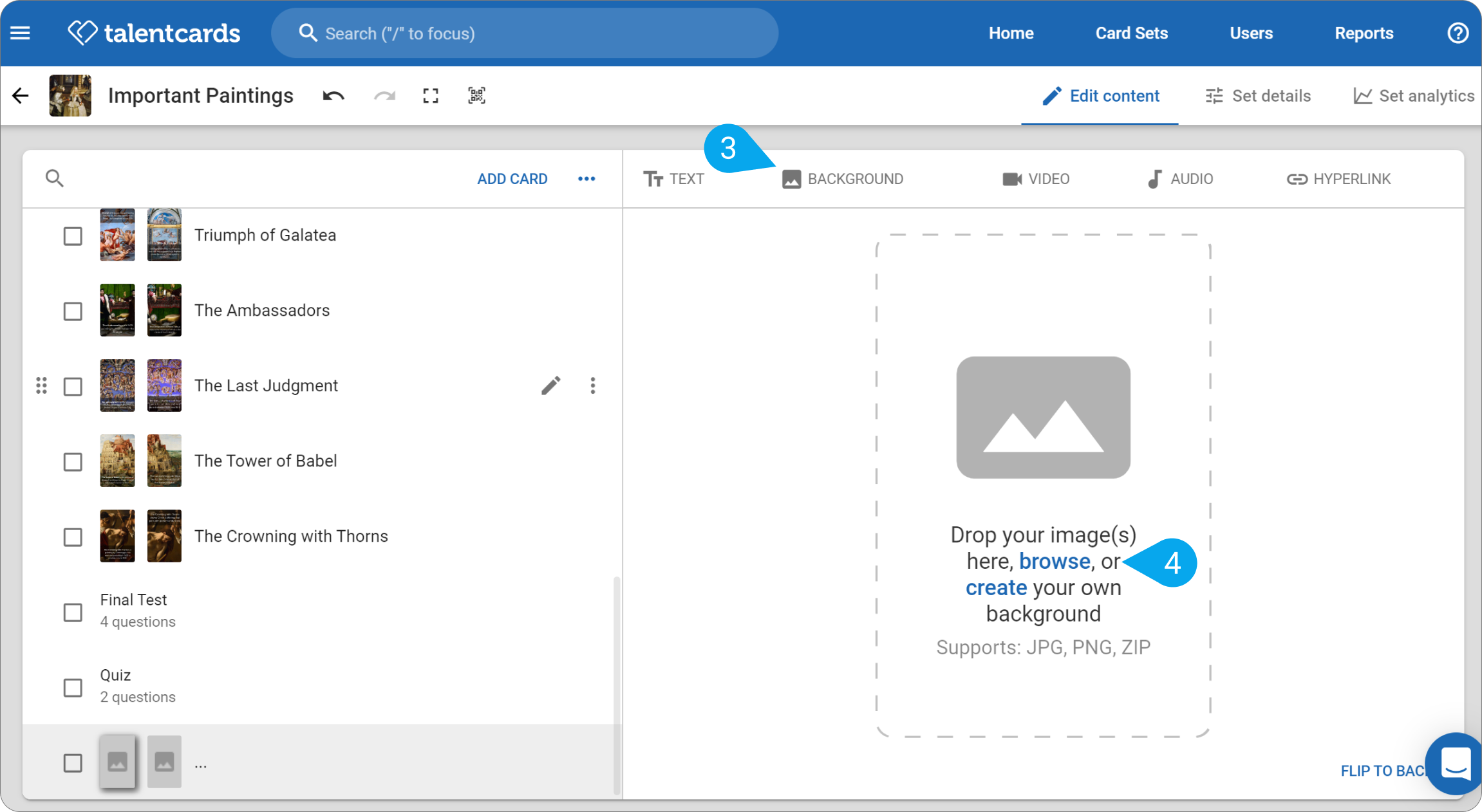The height and width of the screenshot is (812, 1482).
Task: Open the hamburger navigation menu
Action: [x=20, y=33]
